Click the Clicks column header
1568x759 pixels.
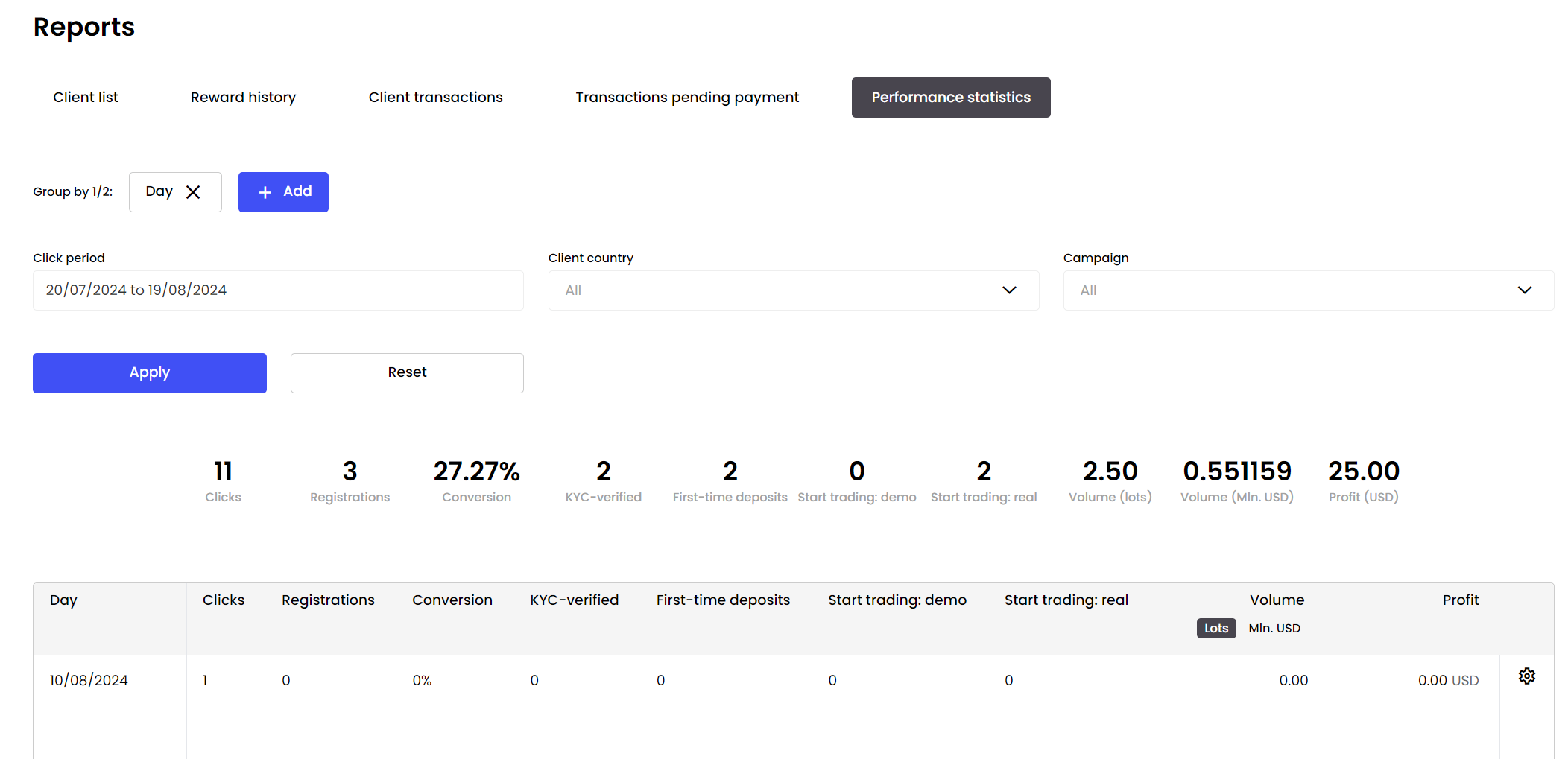(x=224, y=600)
